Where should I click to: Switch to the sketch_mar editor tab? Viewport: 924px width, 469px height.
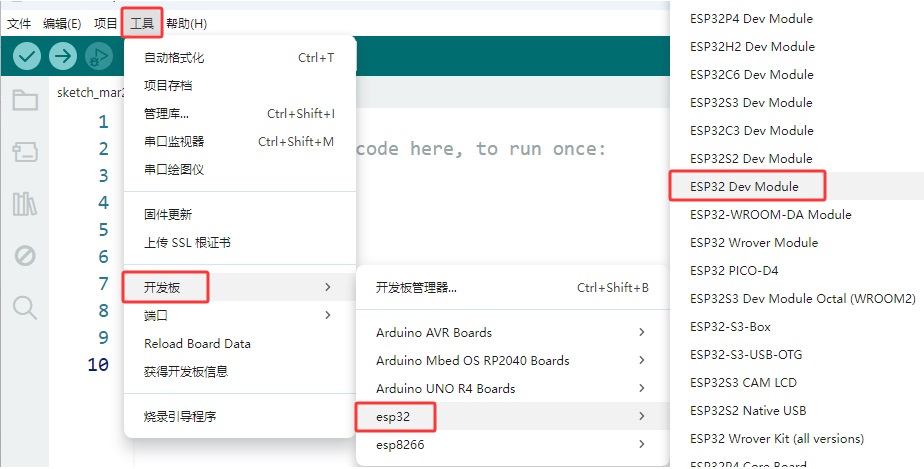(90, 93)
